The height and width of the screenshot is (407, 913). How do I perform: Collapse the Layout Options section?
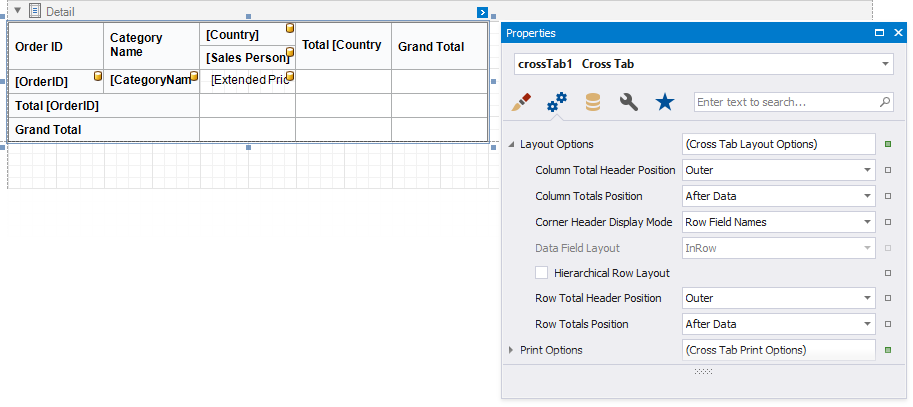[x=512, y=144]
